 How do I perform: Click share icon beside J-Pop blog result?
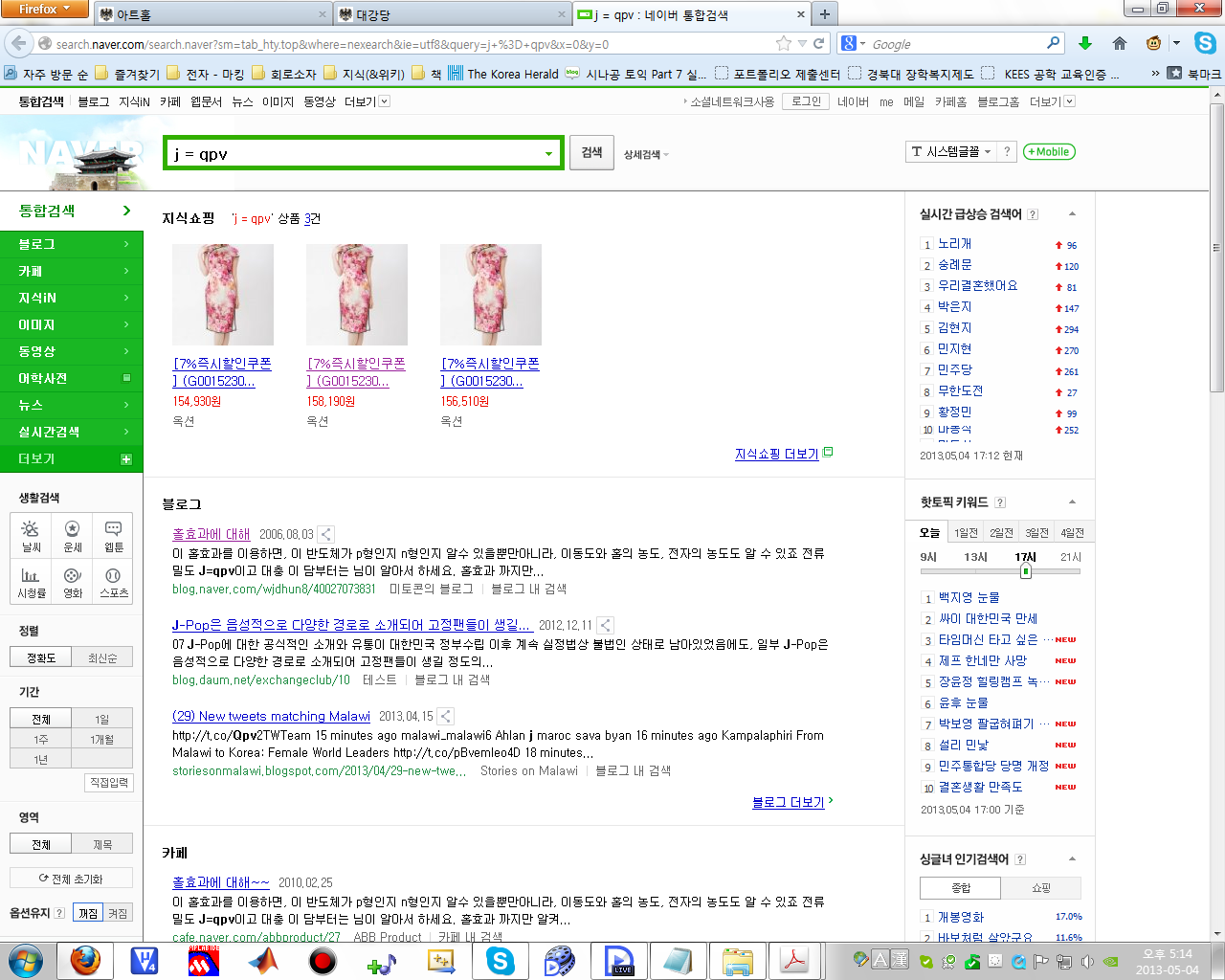605,625
